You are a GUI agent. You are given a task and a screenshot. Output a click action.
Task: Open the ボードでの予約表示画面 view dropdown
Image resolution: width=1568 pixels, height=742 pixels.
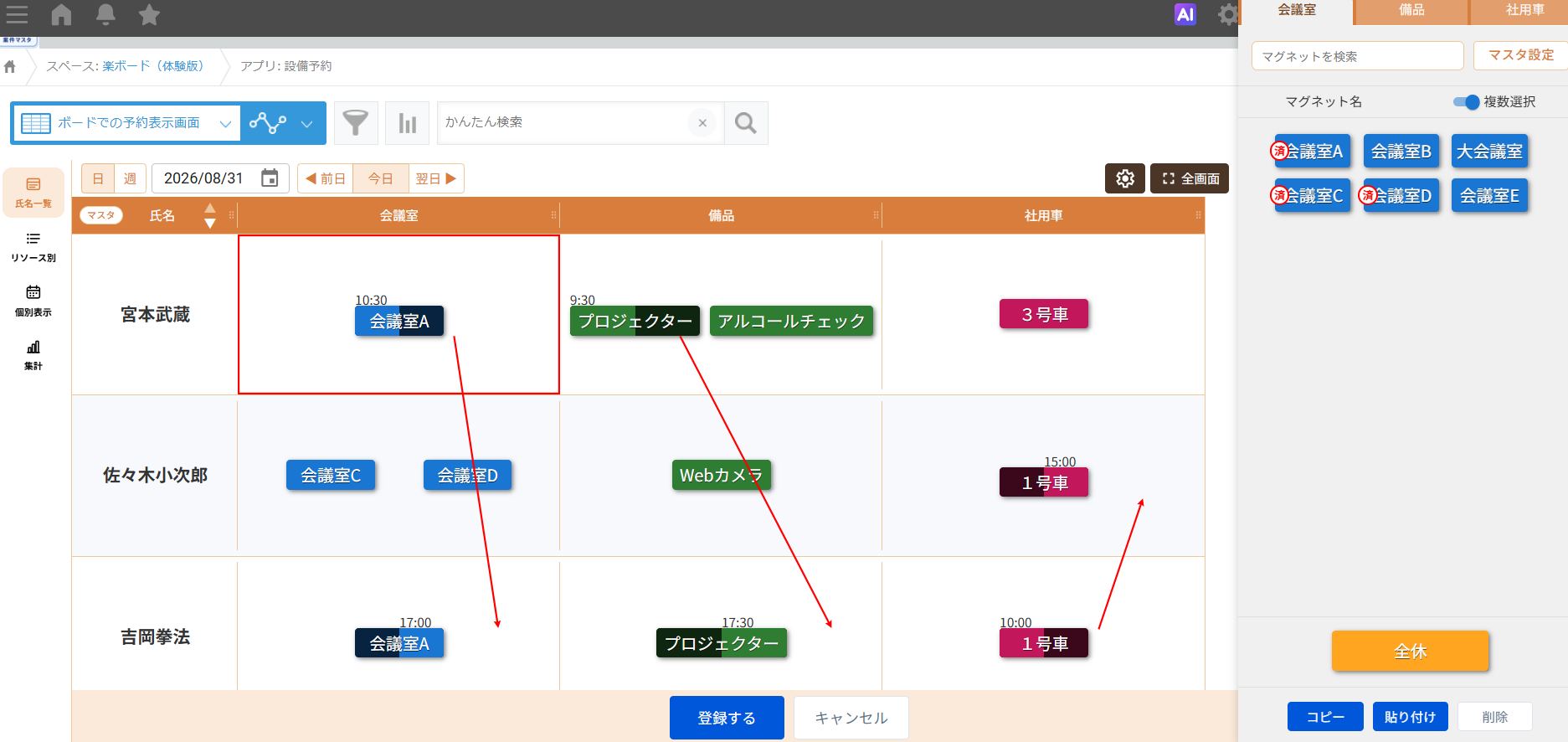[x=126, y=123]
